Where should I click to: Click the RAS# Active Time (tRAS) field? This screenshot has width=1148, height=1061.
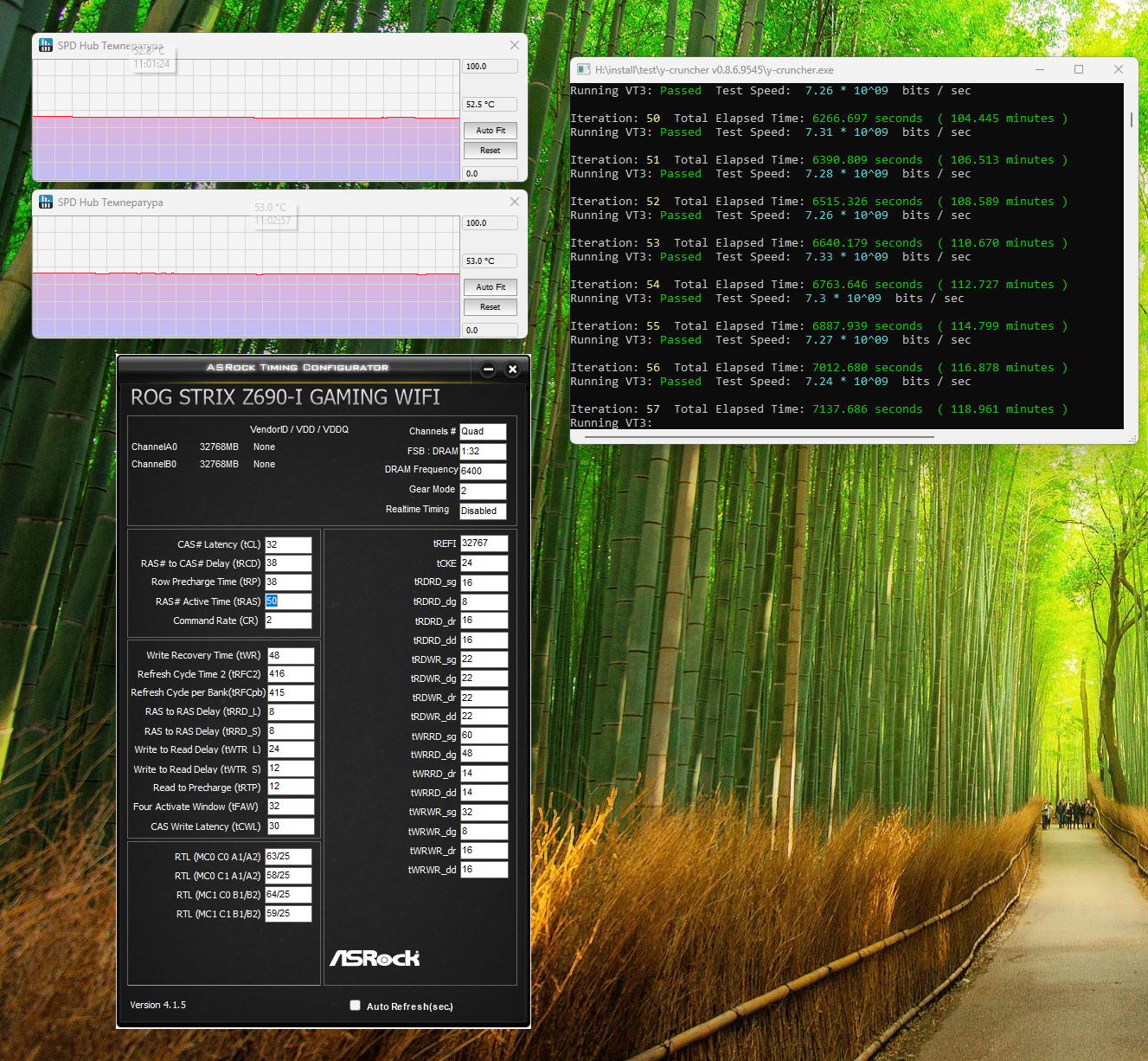tap(288, 601)
